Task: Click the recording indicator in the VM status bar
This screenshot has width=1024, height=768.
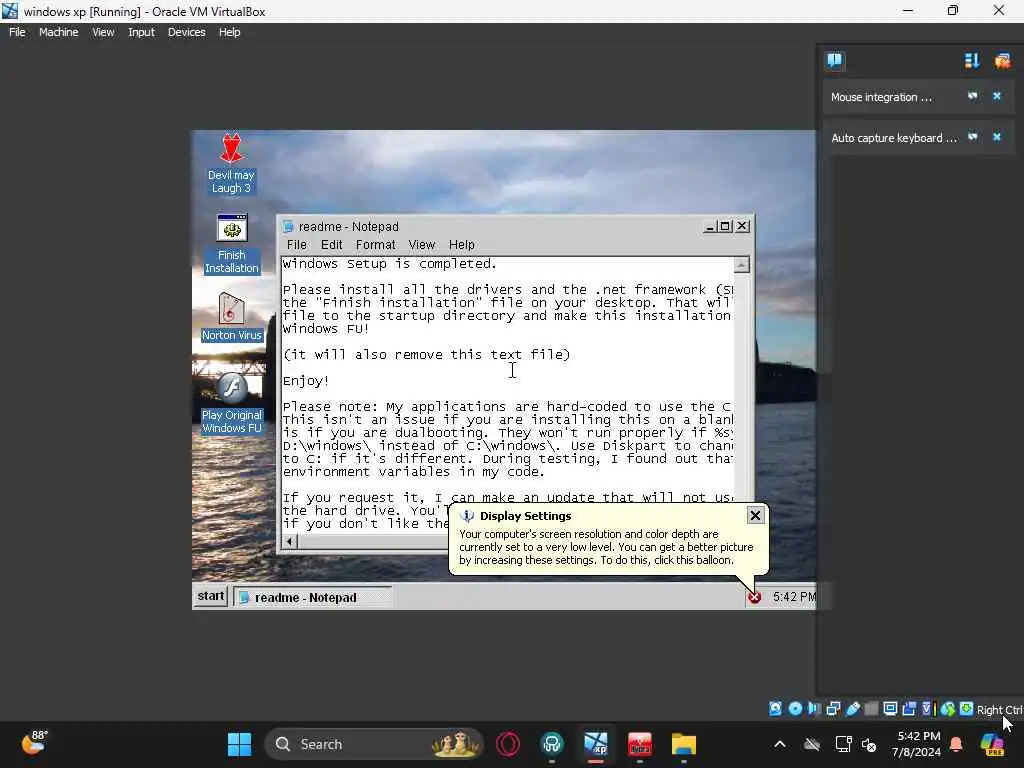Action: coord(909,709)
